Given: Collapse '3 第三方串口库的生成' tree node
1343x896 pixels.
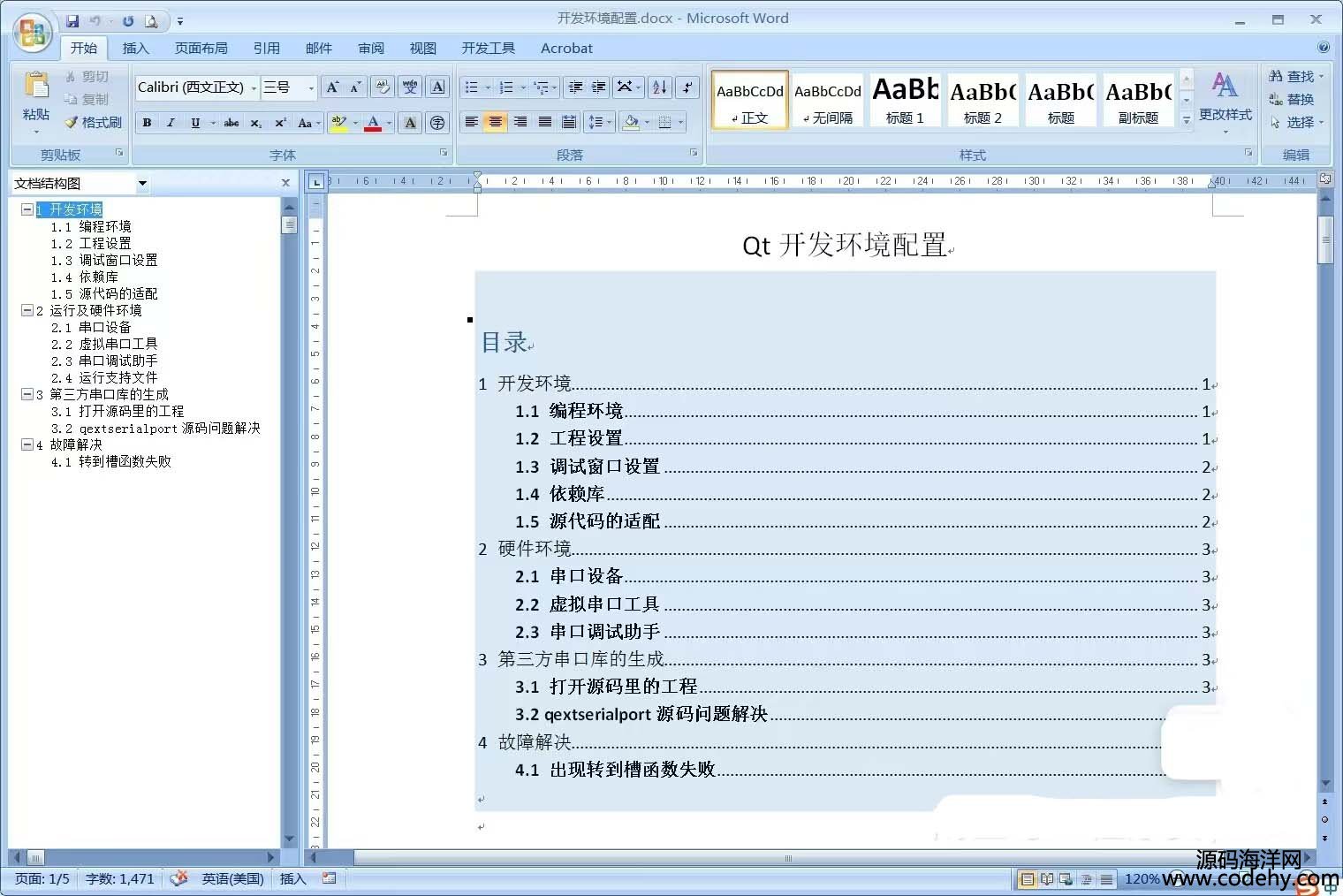Looking at the screenshot, I should [x=27, y=394].
